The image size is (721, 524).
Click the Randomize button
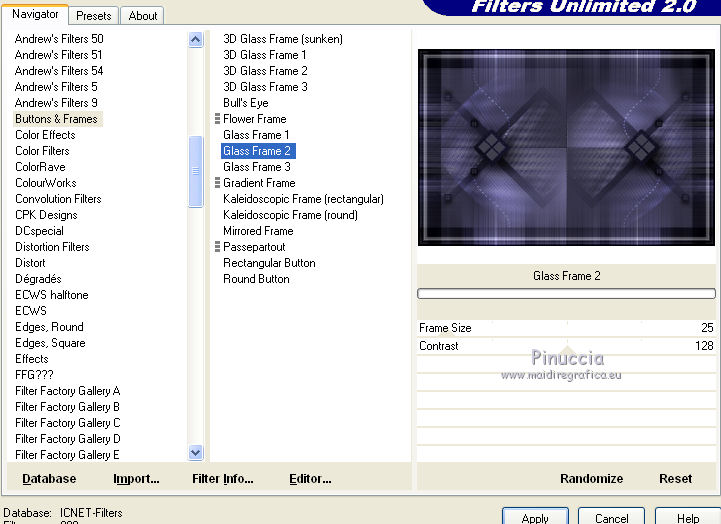[591, 478]
